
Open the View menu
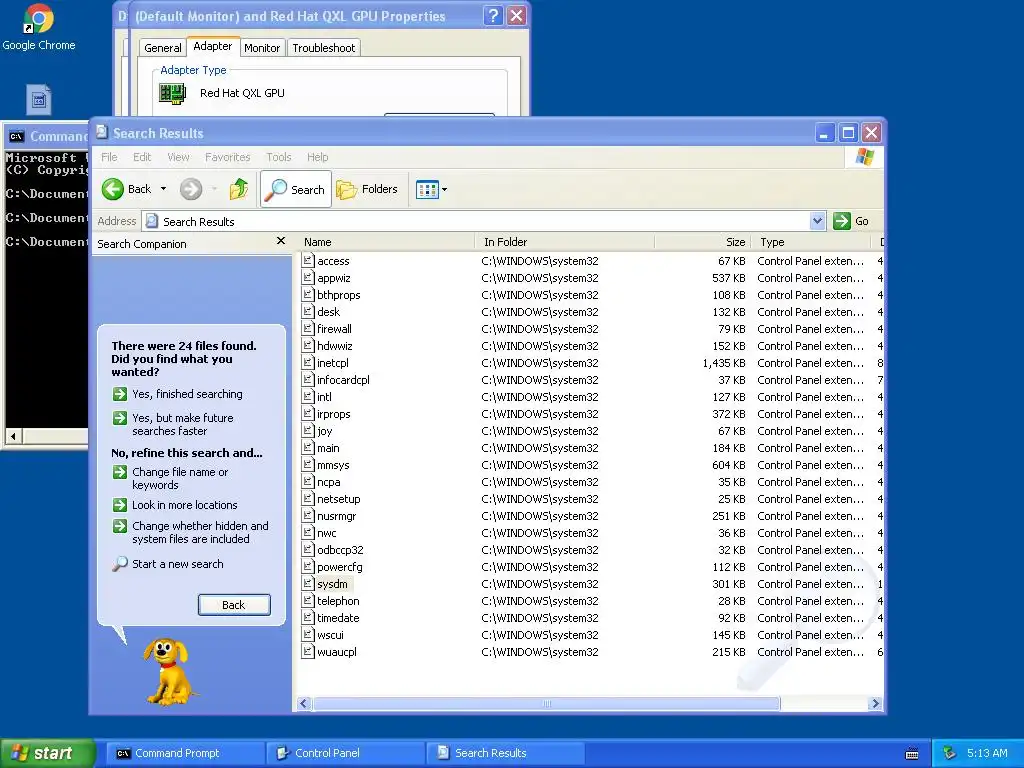coord(178,157)
